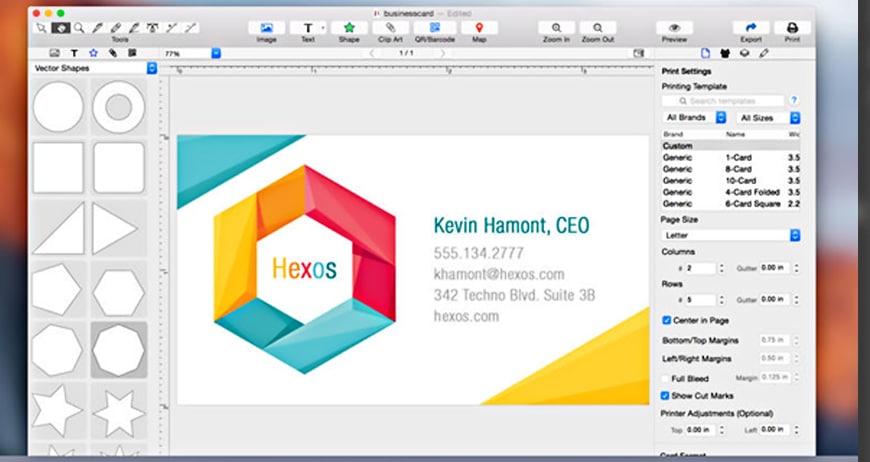
Task: Click the Print icon
Action: [792, 28]
